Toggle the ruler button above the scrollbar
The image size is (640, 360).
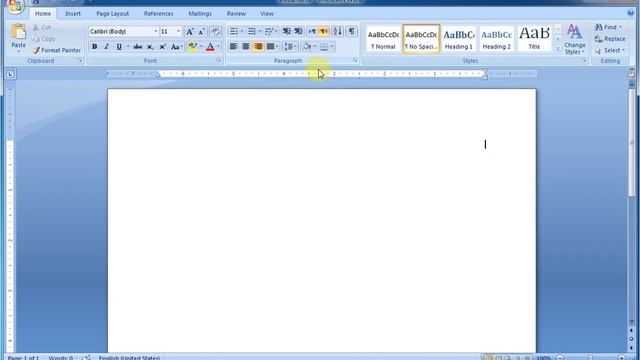(631, 74)
